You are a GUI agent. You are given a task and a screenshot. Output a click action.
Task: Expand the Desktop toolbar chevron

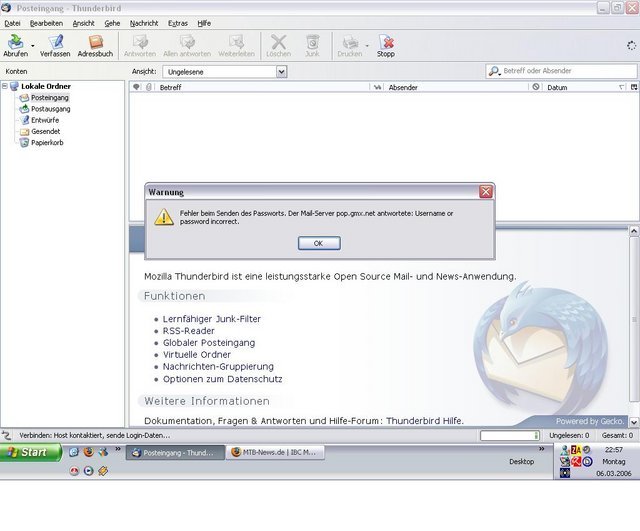(542, 449)
